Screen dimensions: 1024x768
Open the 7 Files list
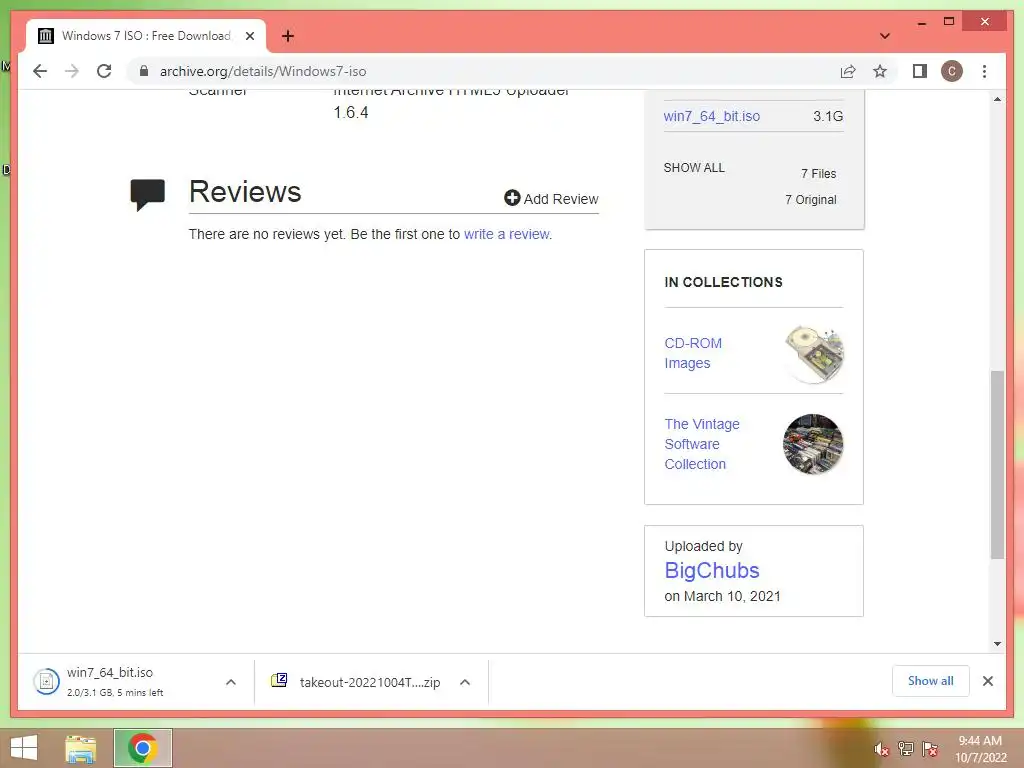pos(818,174)
